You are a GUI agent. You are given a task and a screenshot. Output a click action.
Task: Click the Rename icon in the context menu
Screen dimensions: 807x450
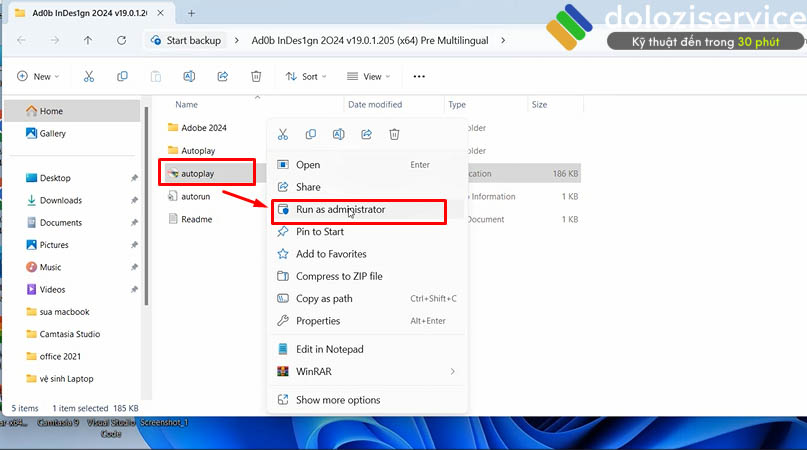pos(338,134)
